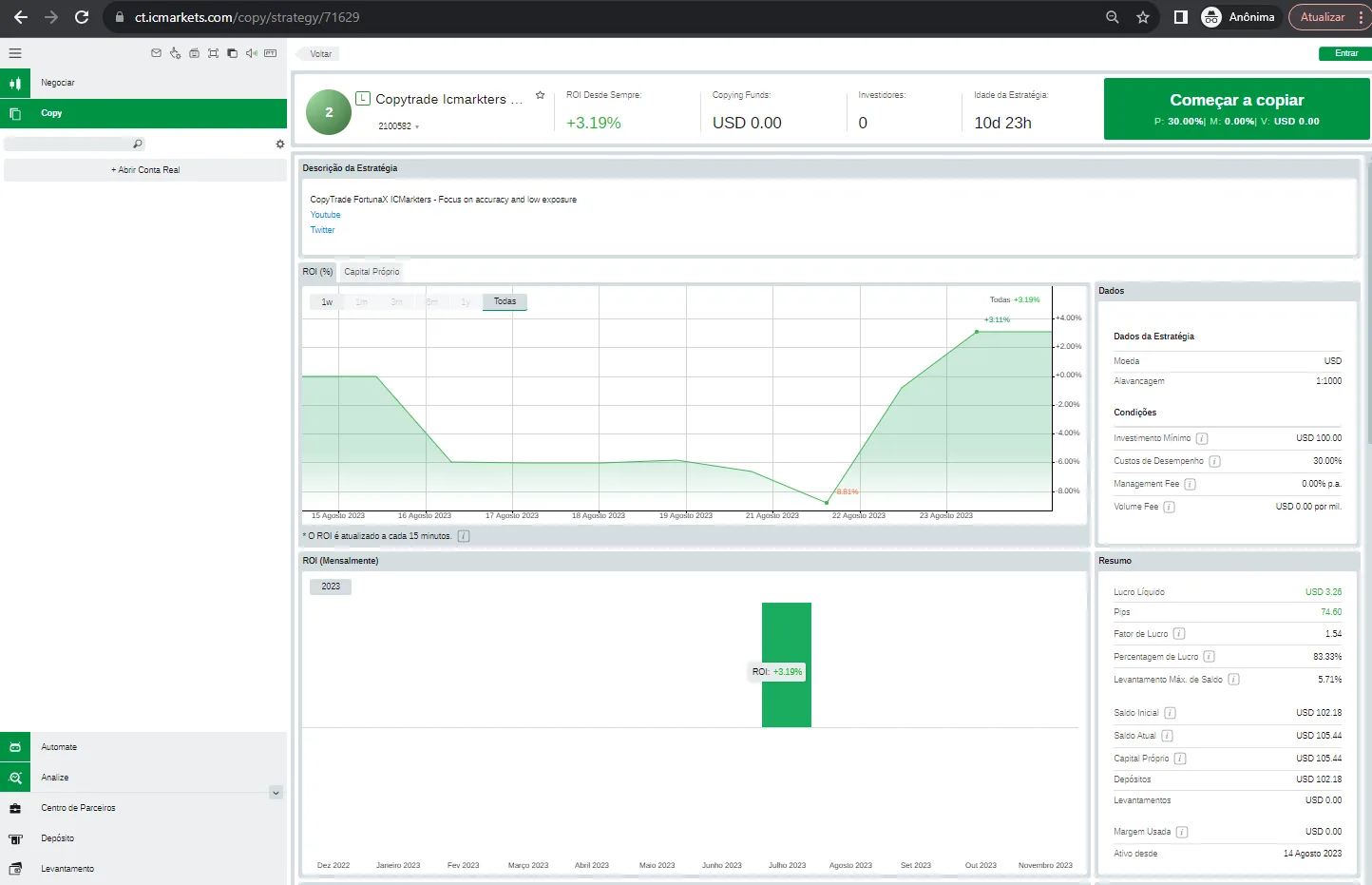Viewport: 1372px width, 885px height.
Task: Click the Alavancagem value 1:1000
Action: pos(1328,381)
